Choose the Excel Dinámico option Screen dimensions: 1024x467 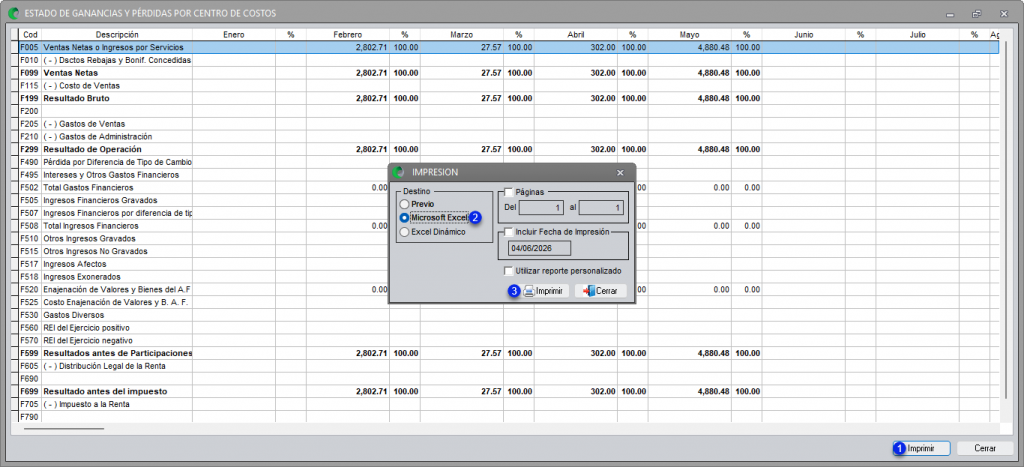coord(405,231)
